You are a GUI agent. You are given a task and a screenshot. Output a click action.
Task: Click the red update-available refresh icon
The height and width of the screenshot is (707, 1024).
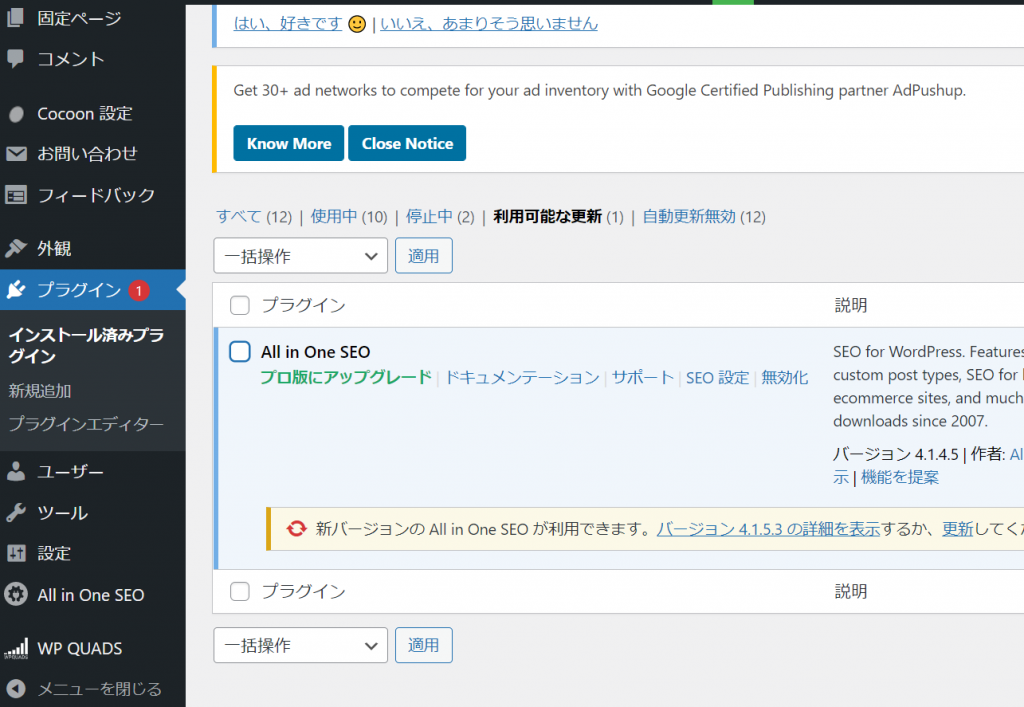point(296,528)
